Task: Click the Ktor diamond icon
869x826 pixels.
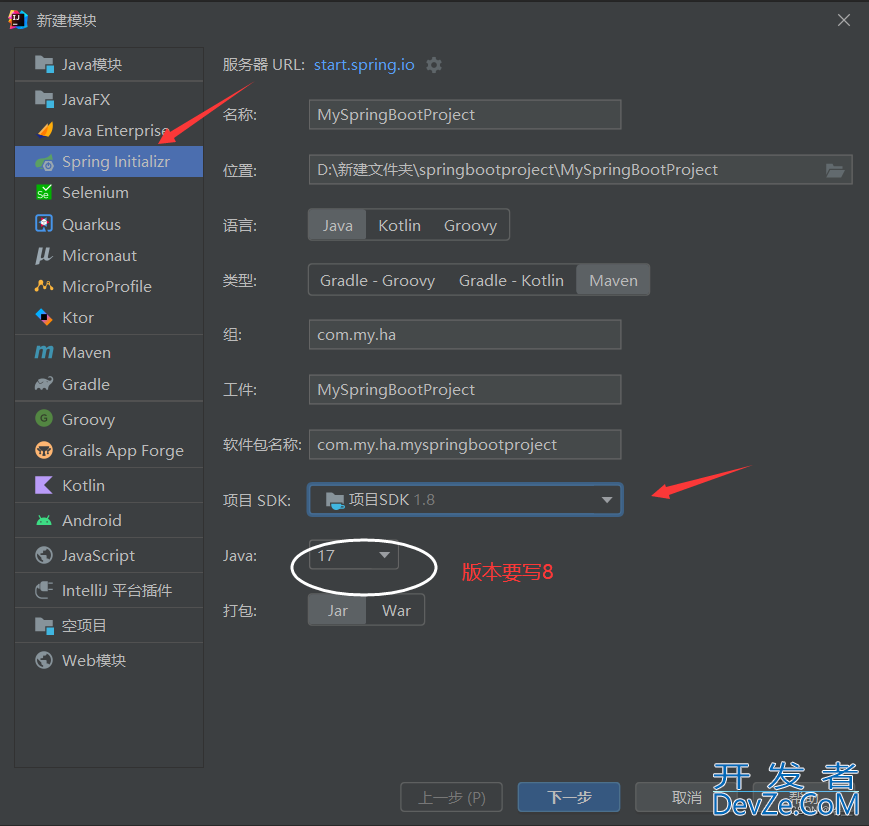Action: (44, 318)
